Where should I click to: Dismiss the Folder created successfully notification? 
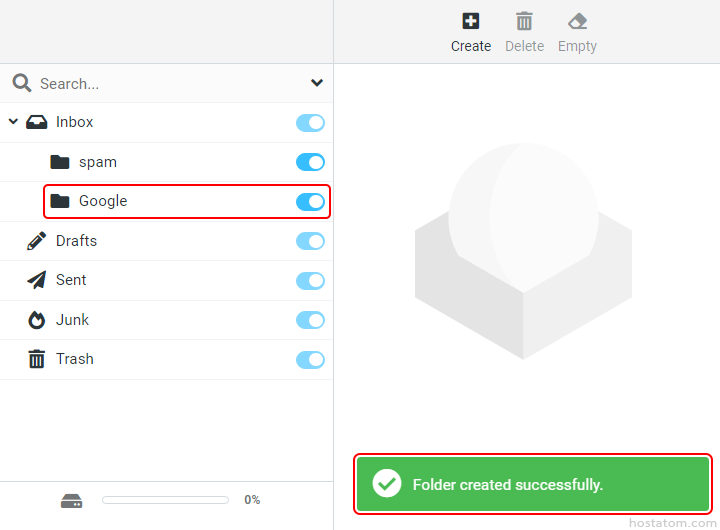click(x=533, y=485)
